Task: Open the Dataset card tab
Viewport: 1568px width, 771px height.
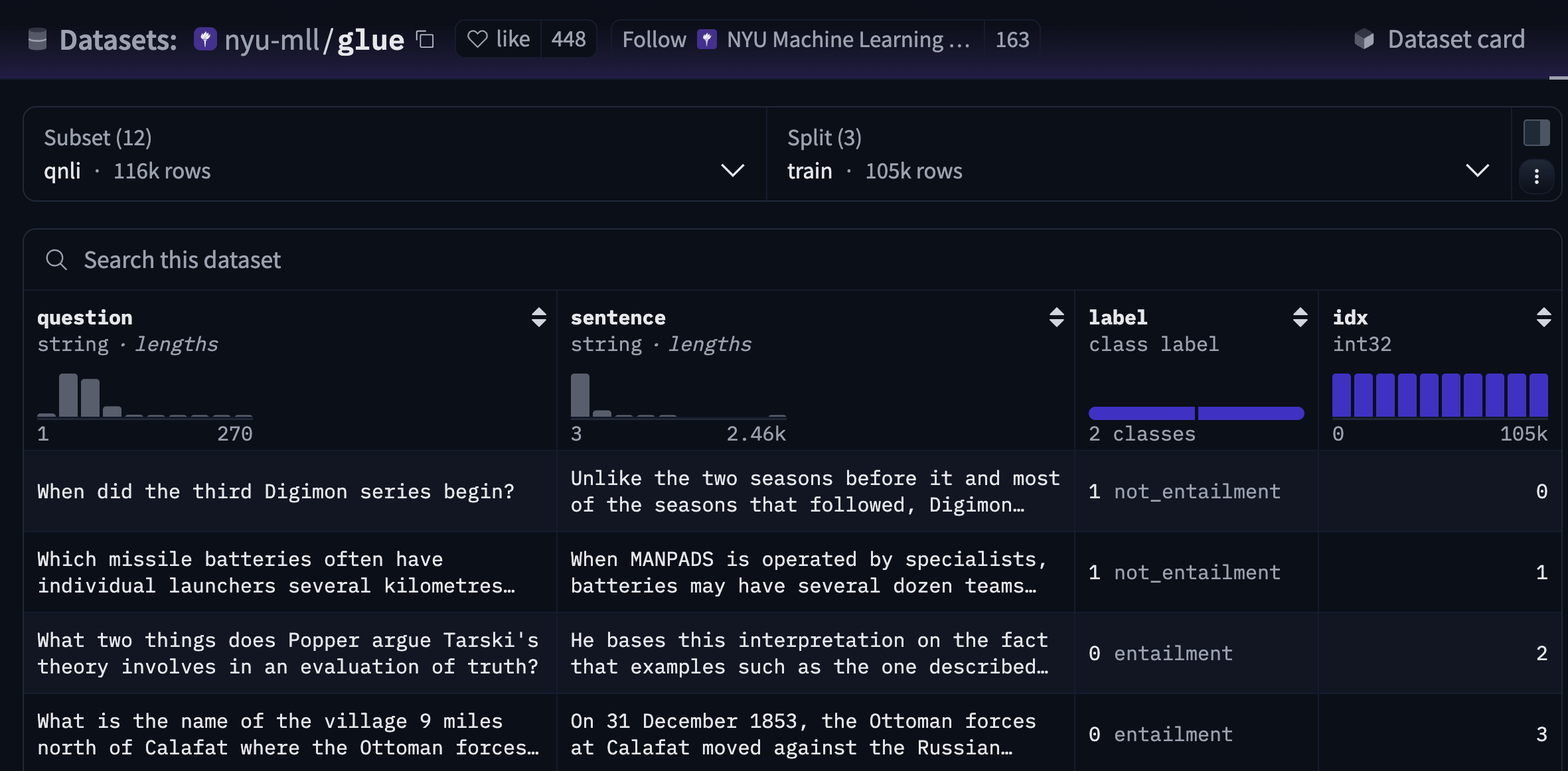Action: tap(1455, 40)
